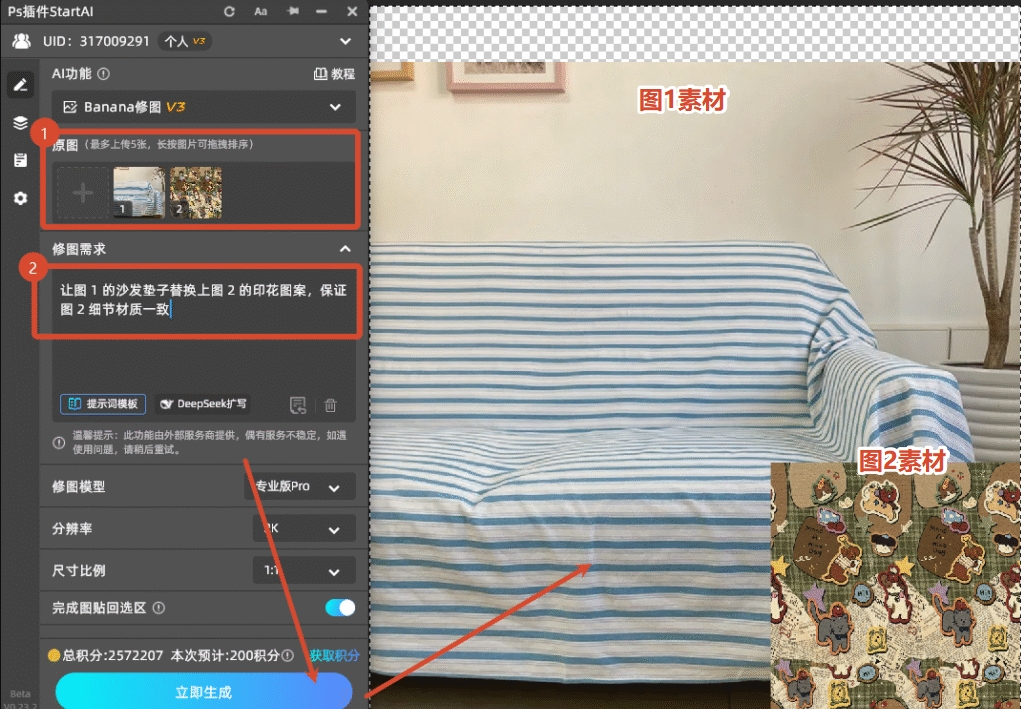The height and width of the screenshot is (709, 1021).
Task: Open the 获取积分 link
Action: (335, 655)
